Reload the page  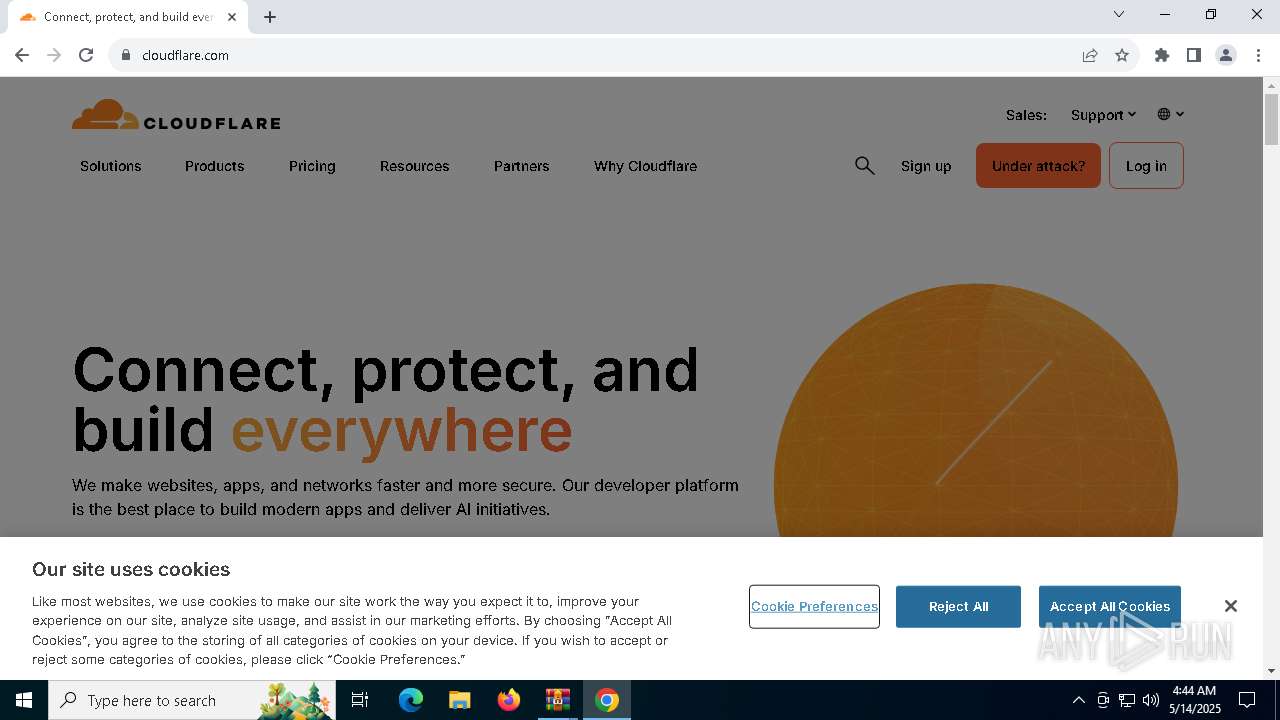click(x=86, y=55)
